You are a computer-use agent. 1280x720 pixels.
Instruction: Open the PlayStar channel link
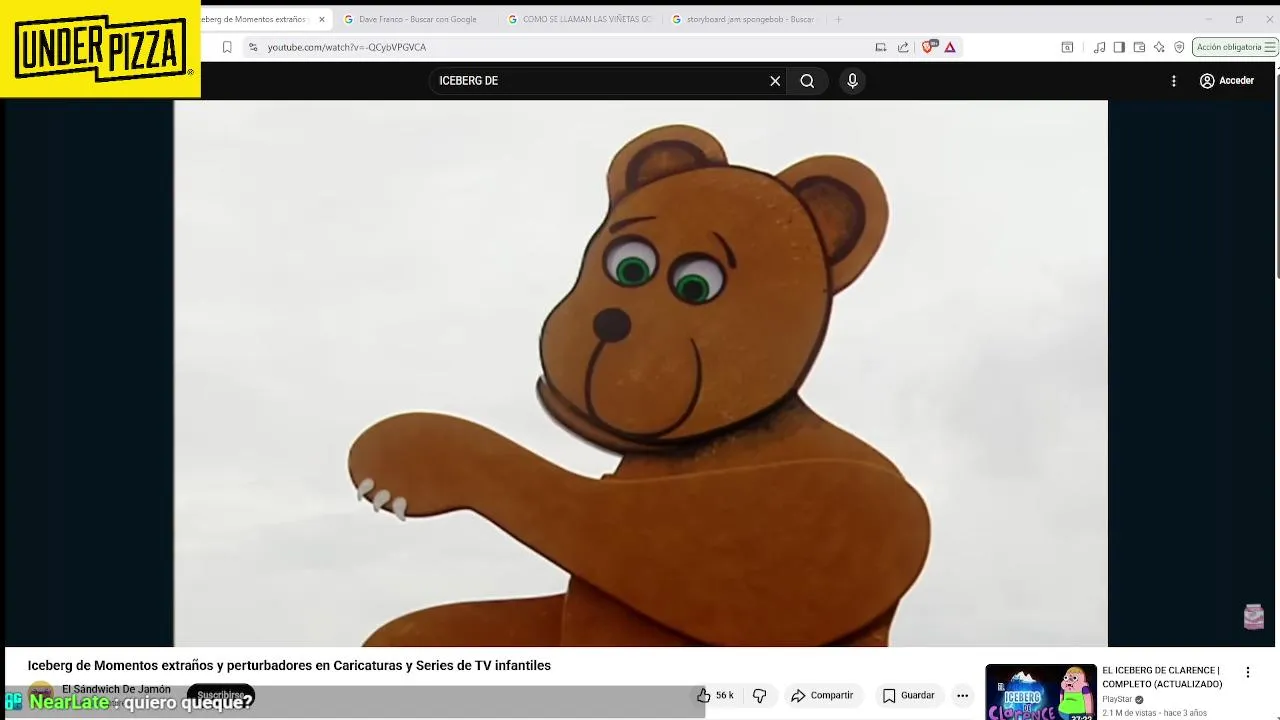[x=1117, y=699]
